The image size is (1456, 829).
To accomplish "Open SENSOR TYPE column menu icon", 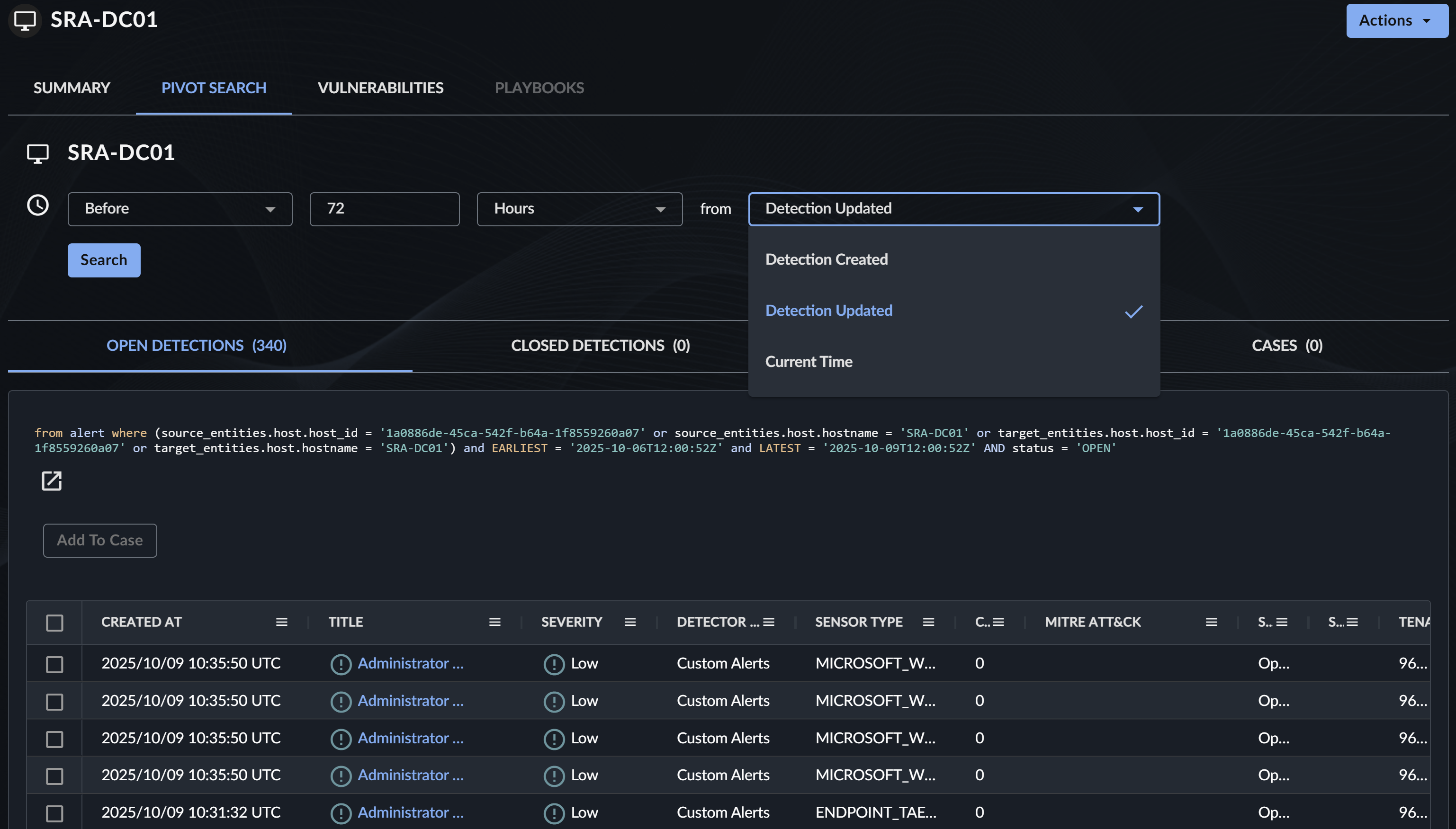I will point(928,622).
